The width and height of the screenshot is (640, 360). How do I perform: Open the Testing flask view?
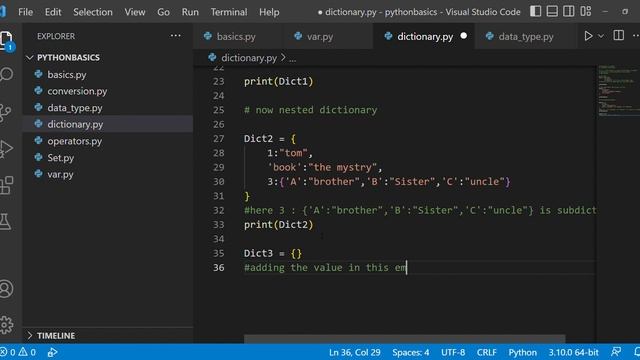(x=6, y=222)
